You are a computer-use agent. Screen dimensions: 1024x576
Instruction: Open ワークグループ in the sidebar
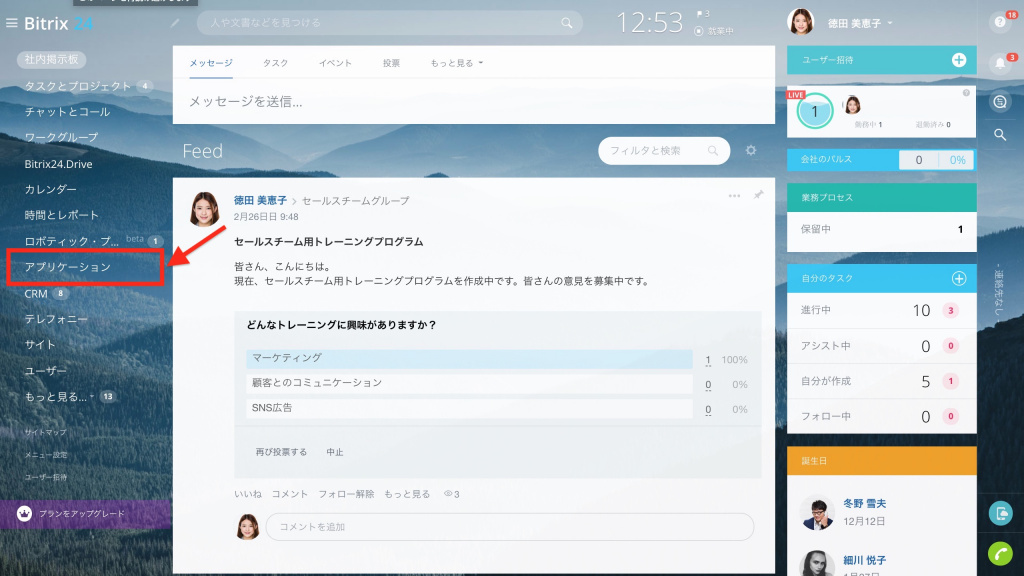[x=61, y=137]
